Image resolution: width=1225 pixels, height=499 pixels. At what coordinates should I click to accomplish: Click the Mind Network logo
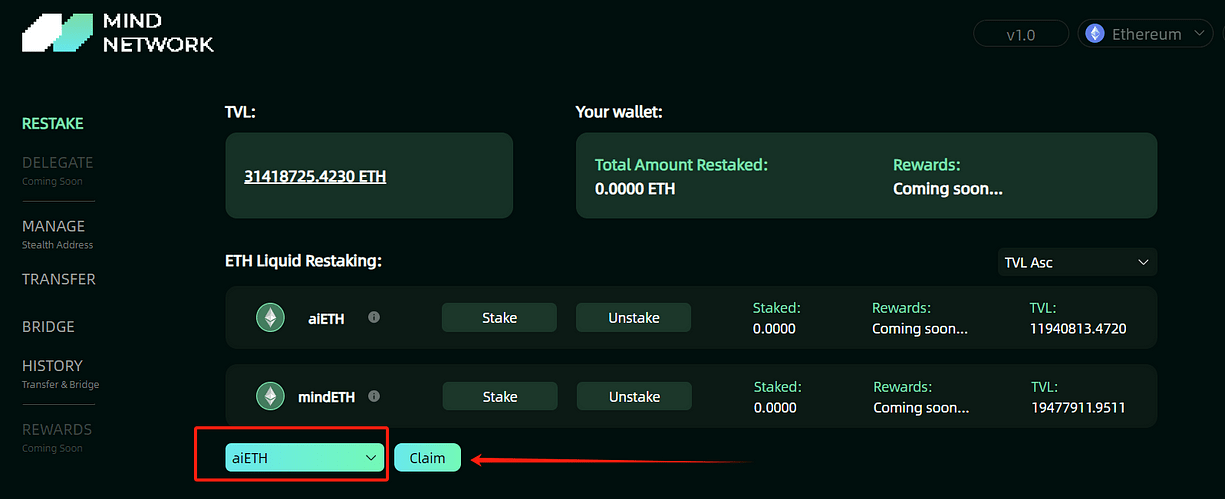[x=118, y=32]
